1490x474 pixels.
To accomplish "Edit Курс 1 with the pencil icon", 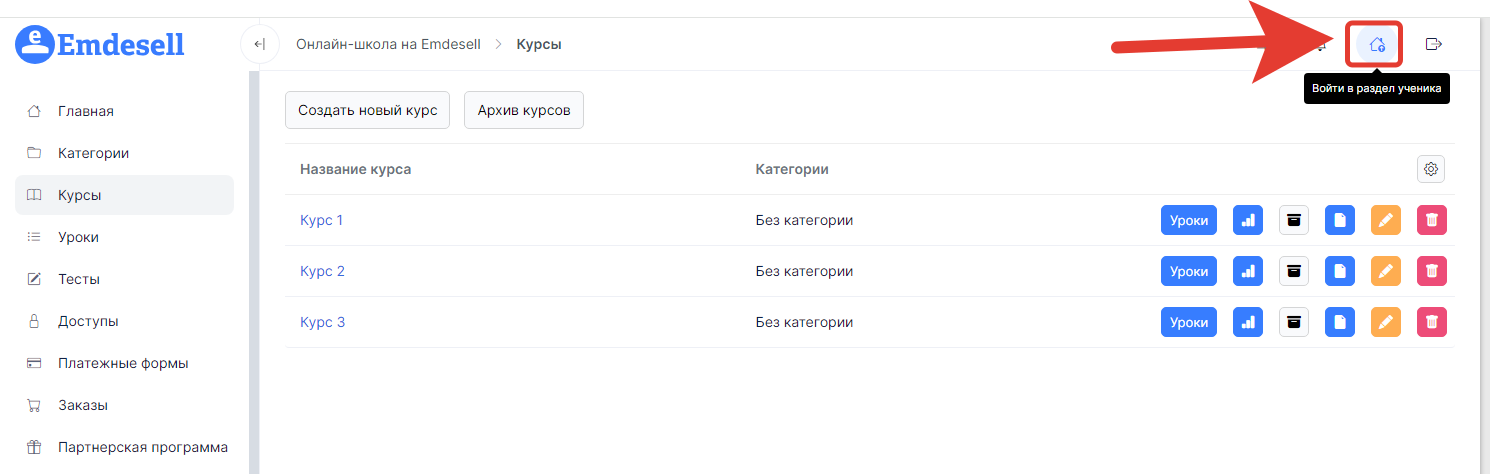I will point(1385,220).
